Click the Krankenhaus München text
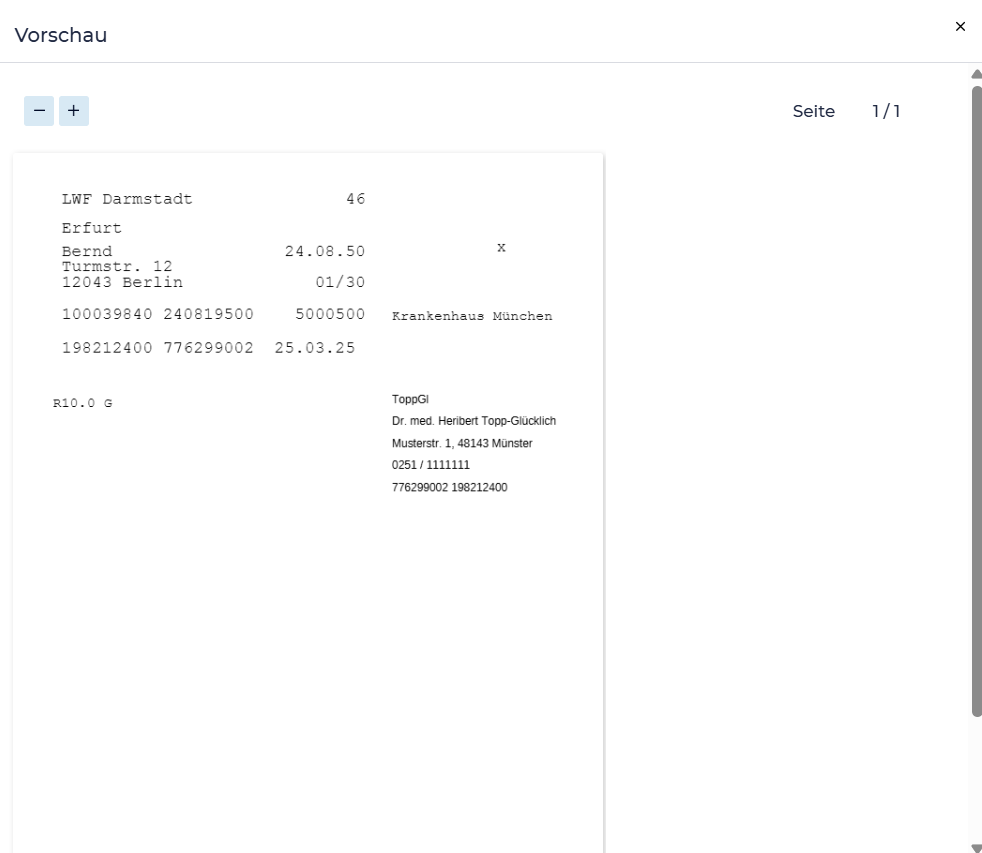This screenshot has height=853, width=982. (x=472, y=316)
